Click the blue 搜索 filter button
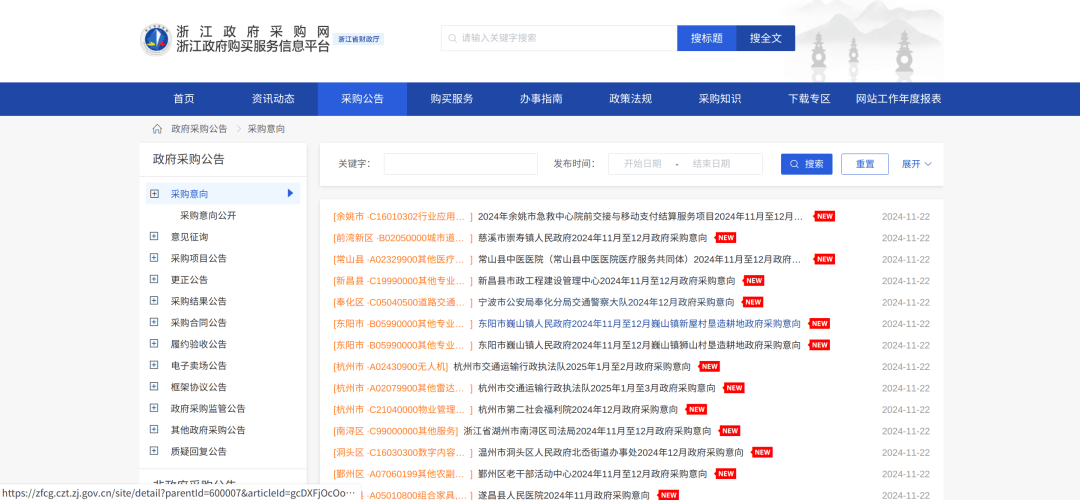The height and width of the screenshot is (500, 1080). click(x=806, y=164)
